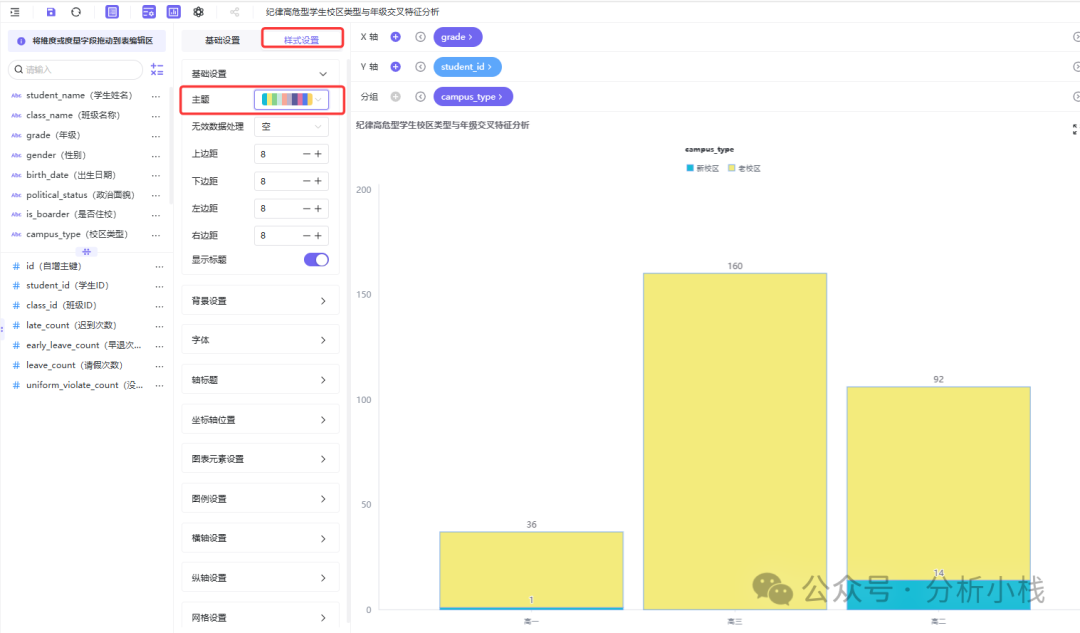Increase 下边距 with plus button
Image resolution: width=1080 pixels, height=633 pixels.
pyautogui.click(x=318, y=181)
